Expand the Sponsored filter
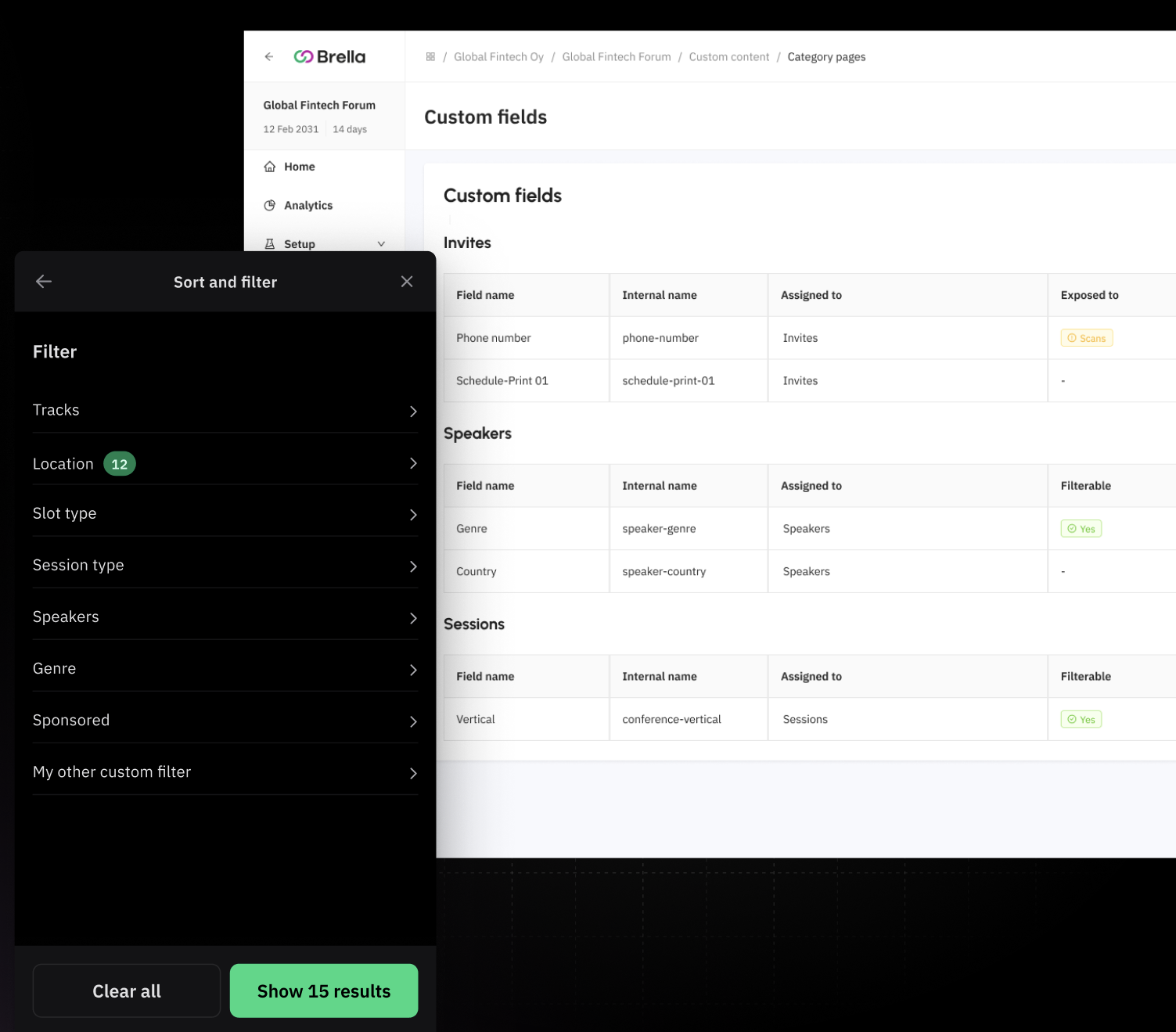The image size is (1176, 1032). tap(225, 720)
